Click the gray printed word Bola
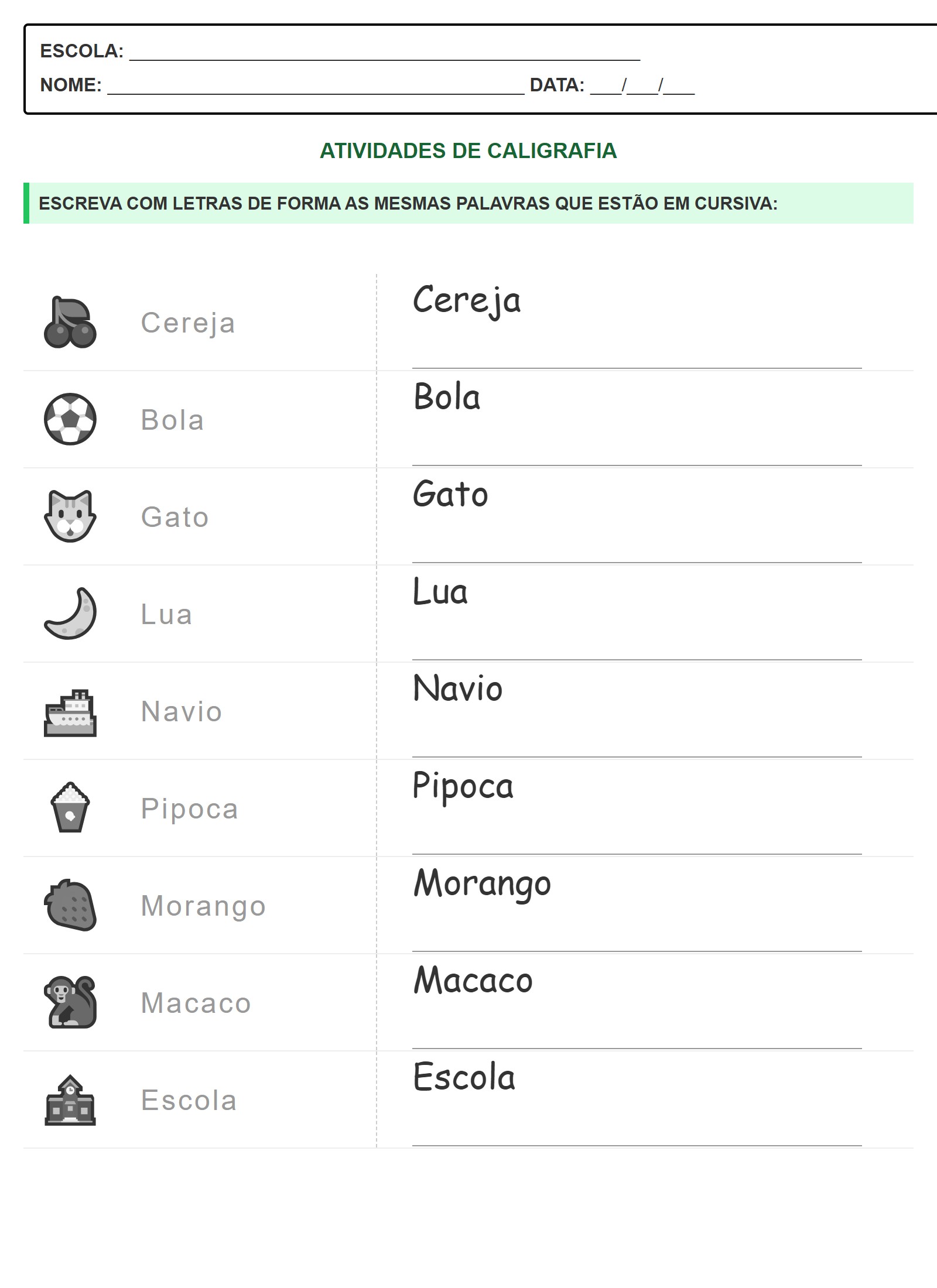937x1288 pixels. 172,420
